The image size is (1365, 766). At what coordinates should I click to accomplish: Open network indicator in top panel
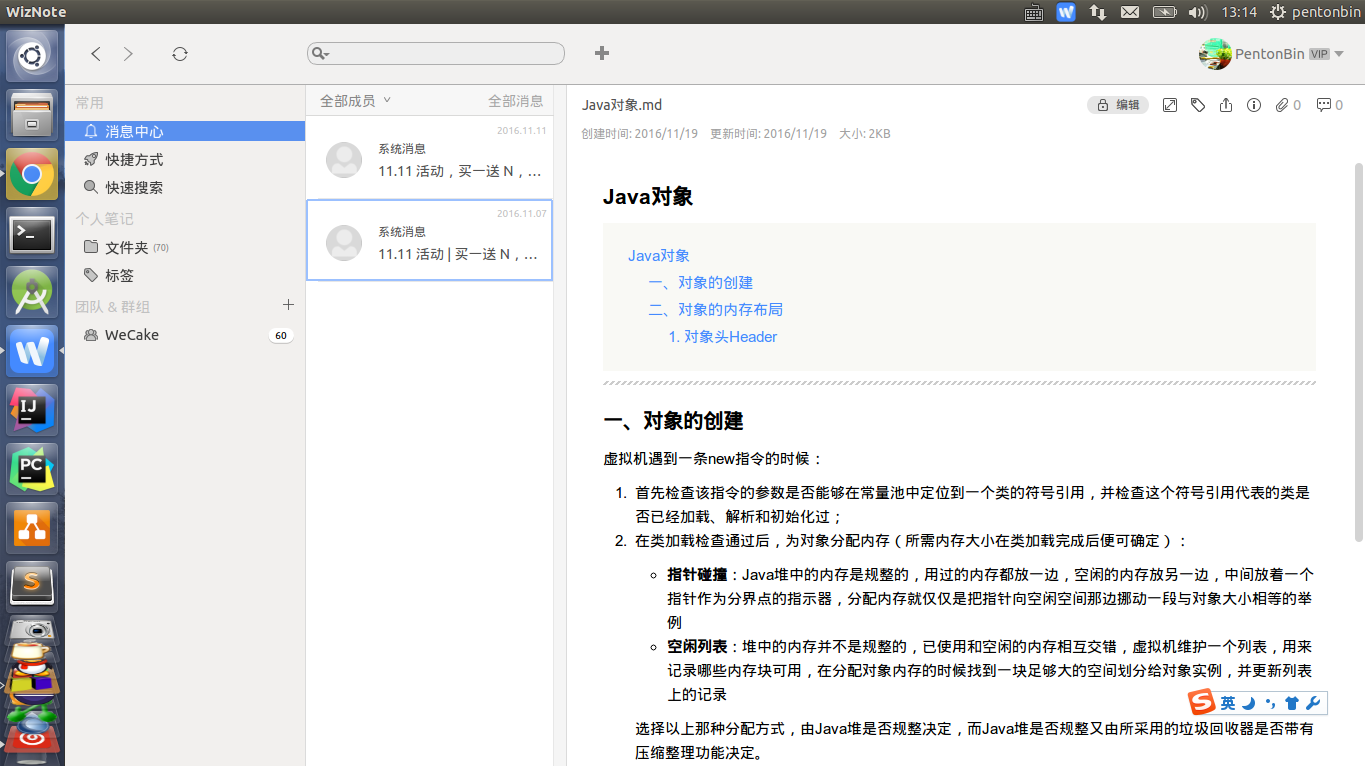point(1098,12)
